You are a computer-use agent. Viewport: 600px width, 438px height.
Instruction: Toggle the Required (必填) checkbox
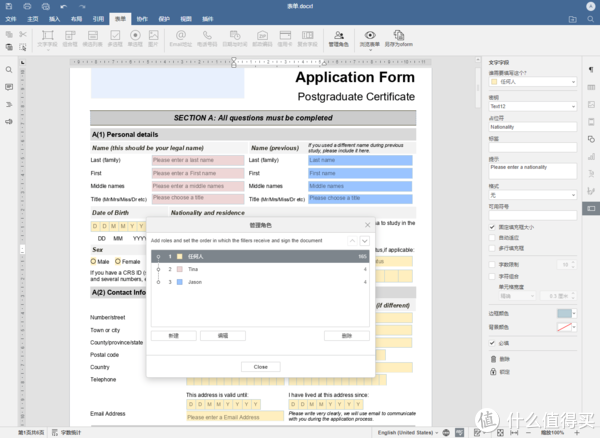(492, 343)
